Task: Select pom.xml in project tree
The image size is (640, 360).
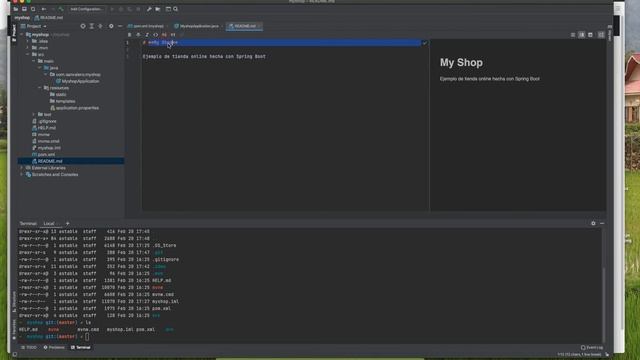Action: click(44, 155)
